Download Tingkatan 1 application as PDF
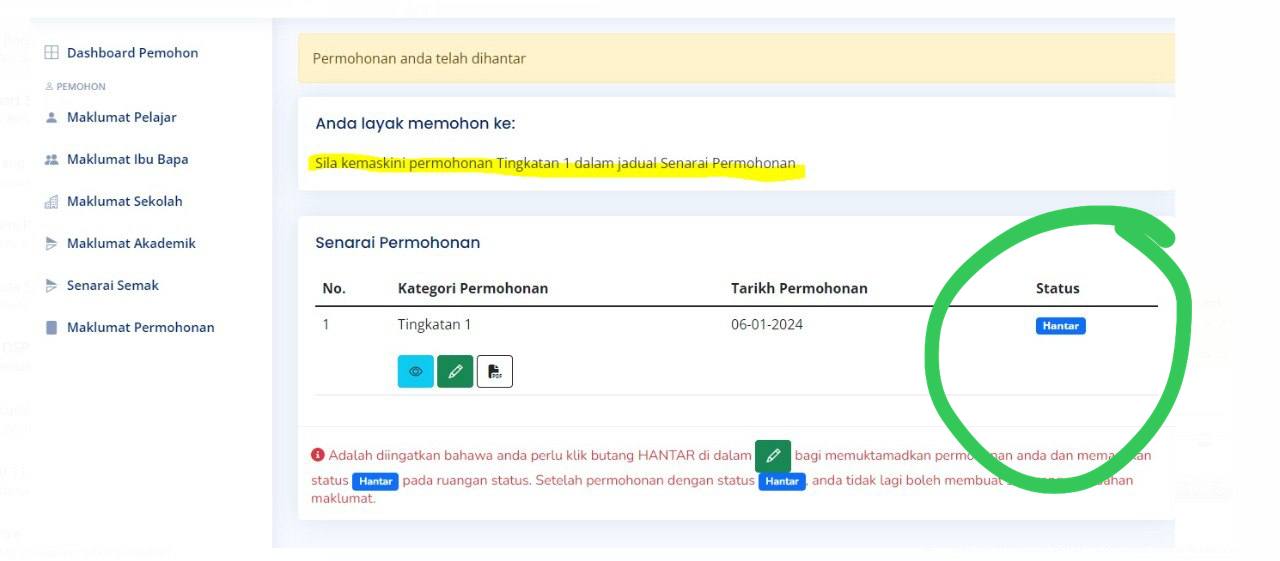Screen dimensions: 1280x561 [x=494, y=372]
